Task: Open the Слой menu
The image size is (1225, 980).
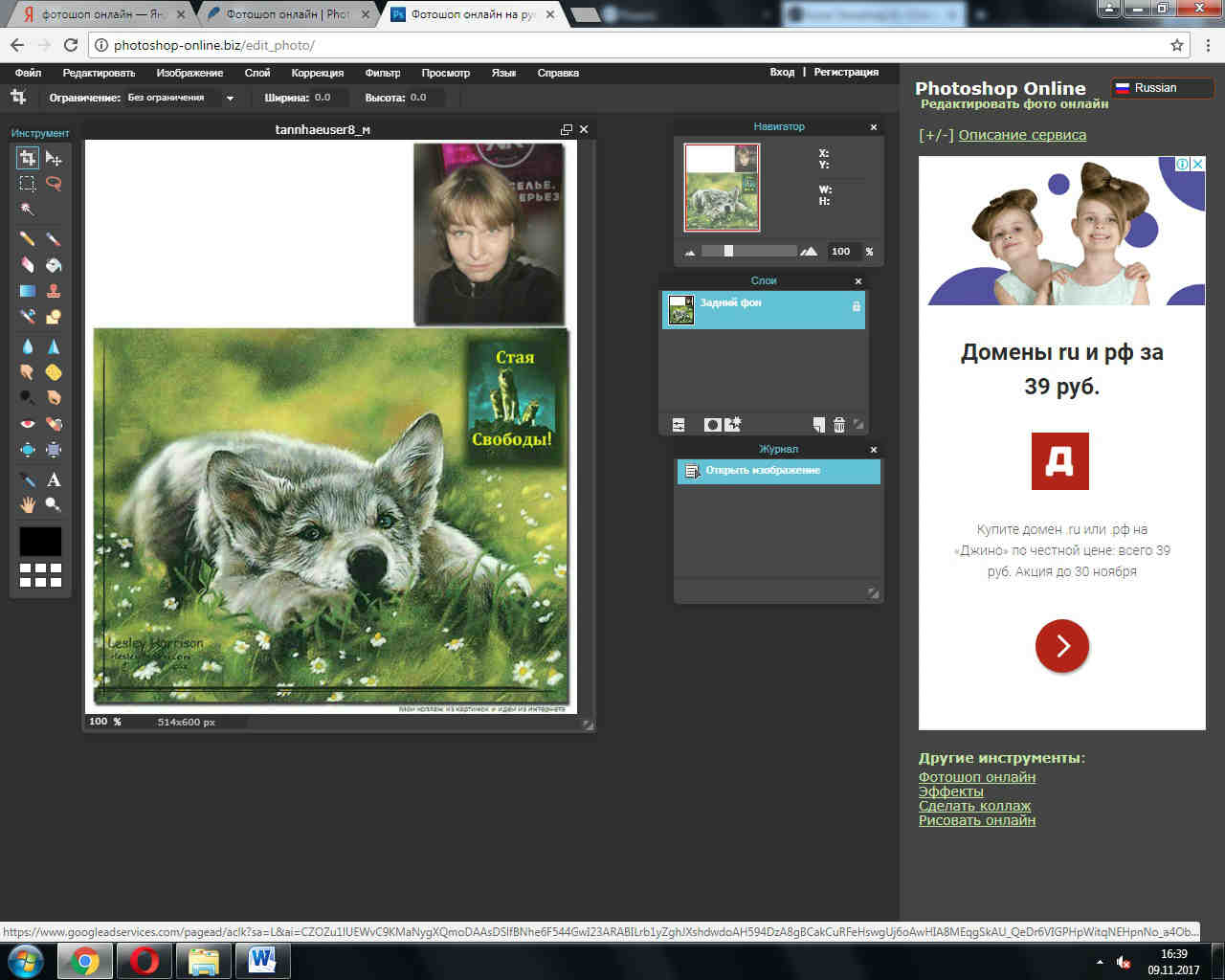Action: [x=257, y=73]
